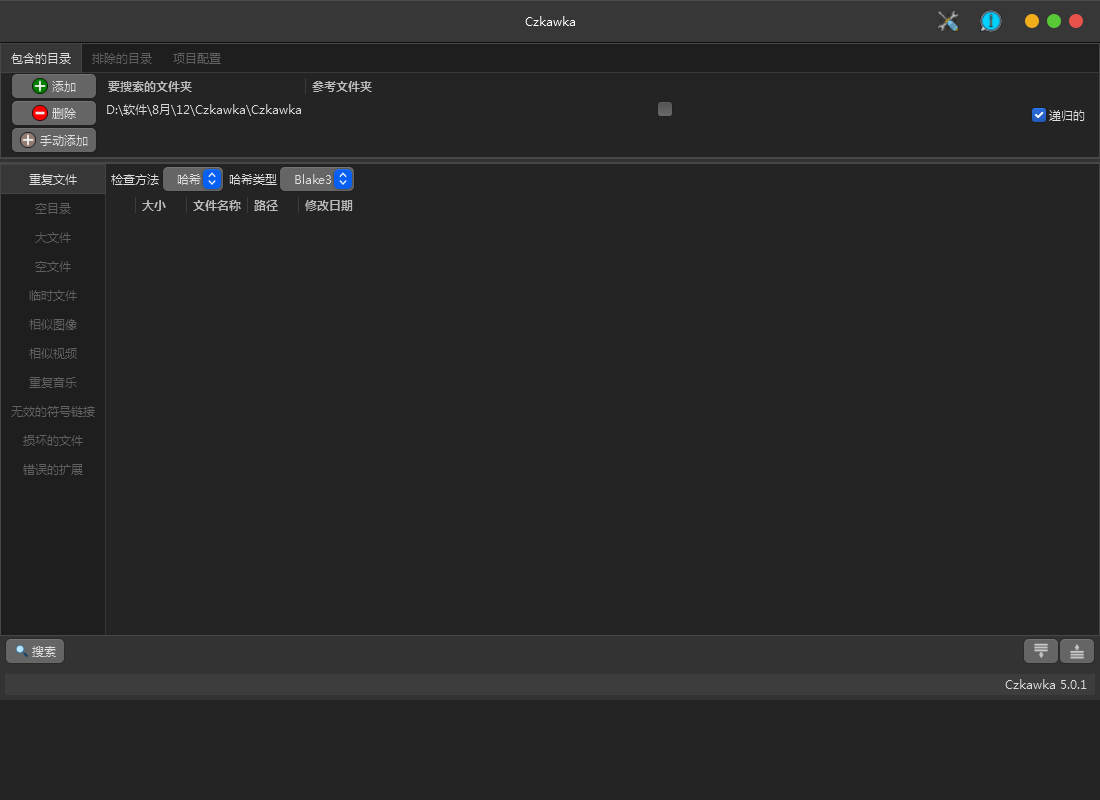Check the reference folder box for the Czkawka path
The image size is (1100, 800).
click(665, 109)
